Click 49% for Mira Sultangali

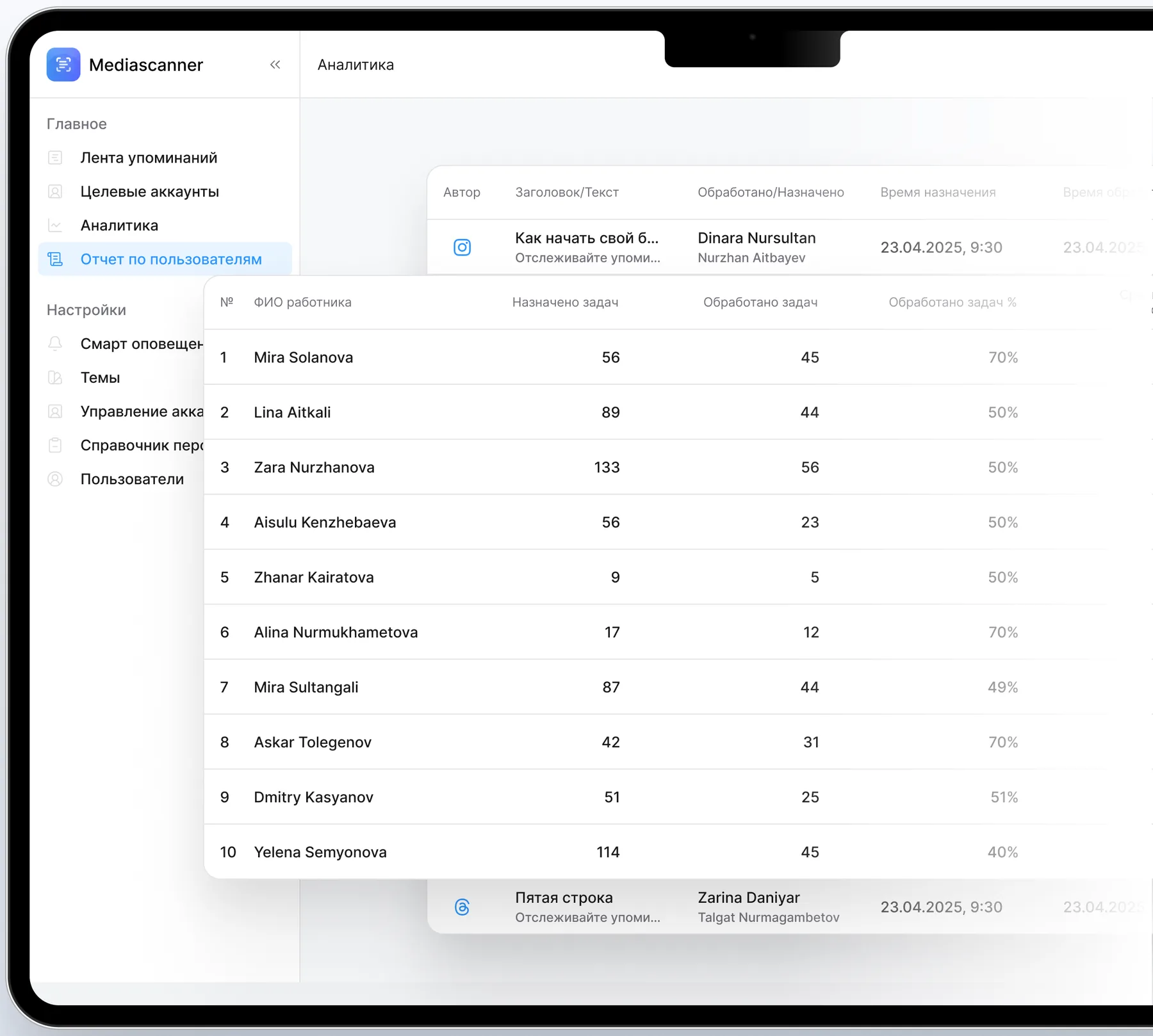click(x=1002, y=687)
